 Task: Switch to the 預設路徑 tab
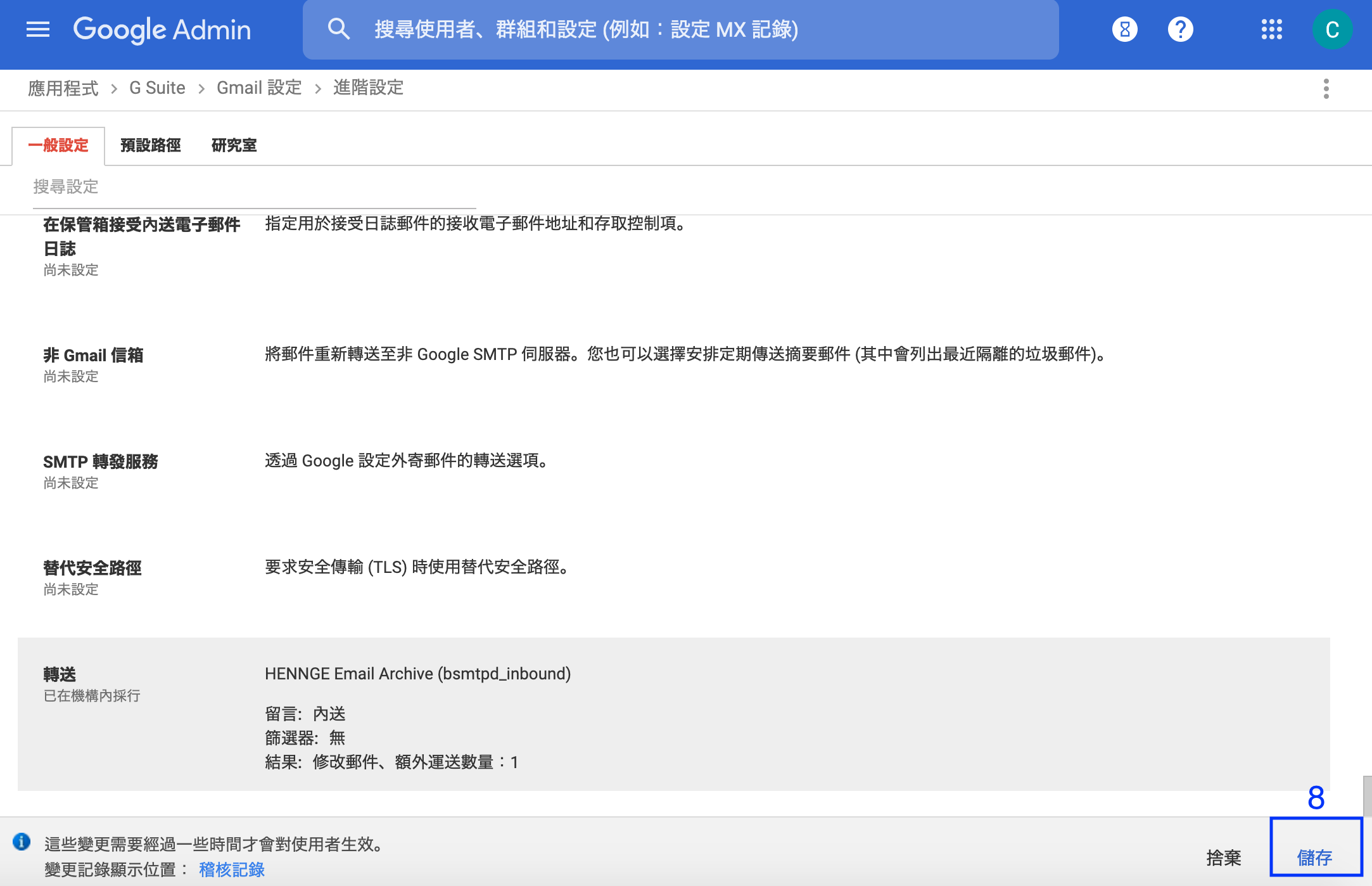tap(151, 145)
